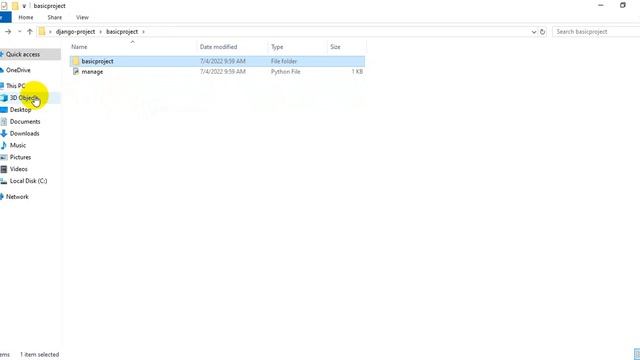The image size is (640, 360).
Task: Minimize the File Explorer window
Action: click(x=601, y=5)
